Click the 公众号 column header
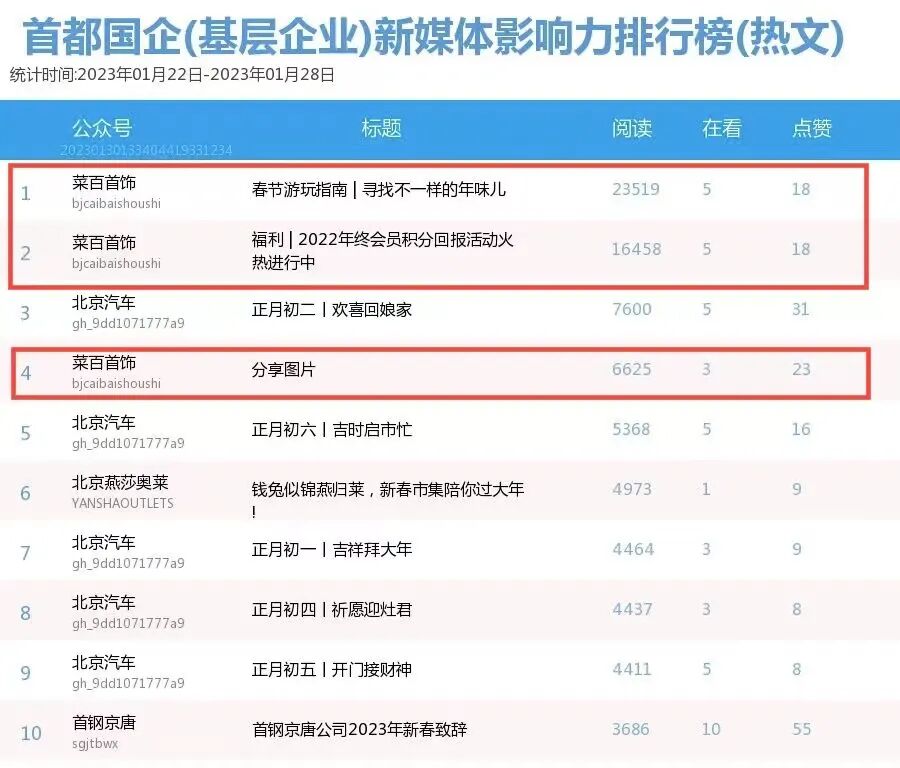Image resolution: width=900 pixels, height=768 pixels. [102, 127]
